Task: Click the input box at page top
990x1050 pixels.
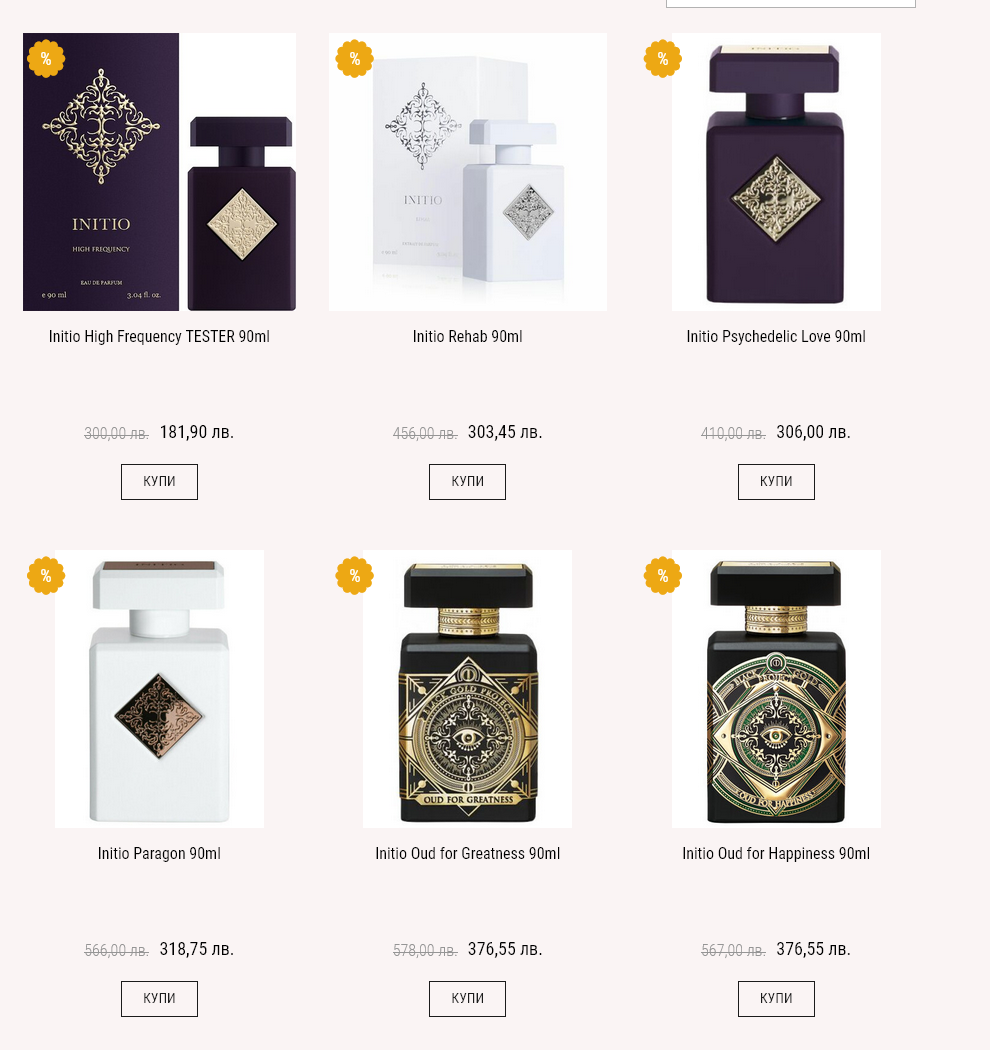Action: click(790, 3)
